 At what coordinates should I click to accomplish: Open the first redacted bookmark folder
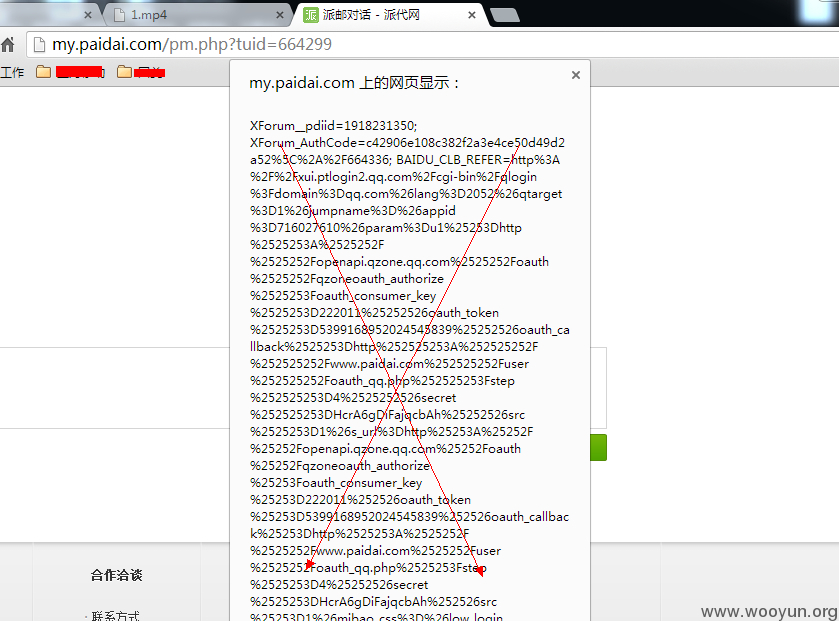pos(70,72)
